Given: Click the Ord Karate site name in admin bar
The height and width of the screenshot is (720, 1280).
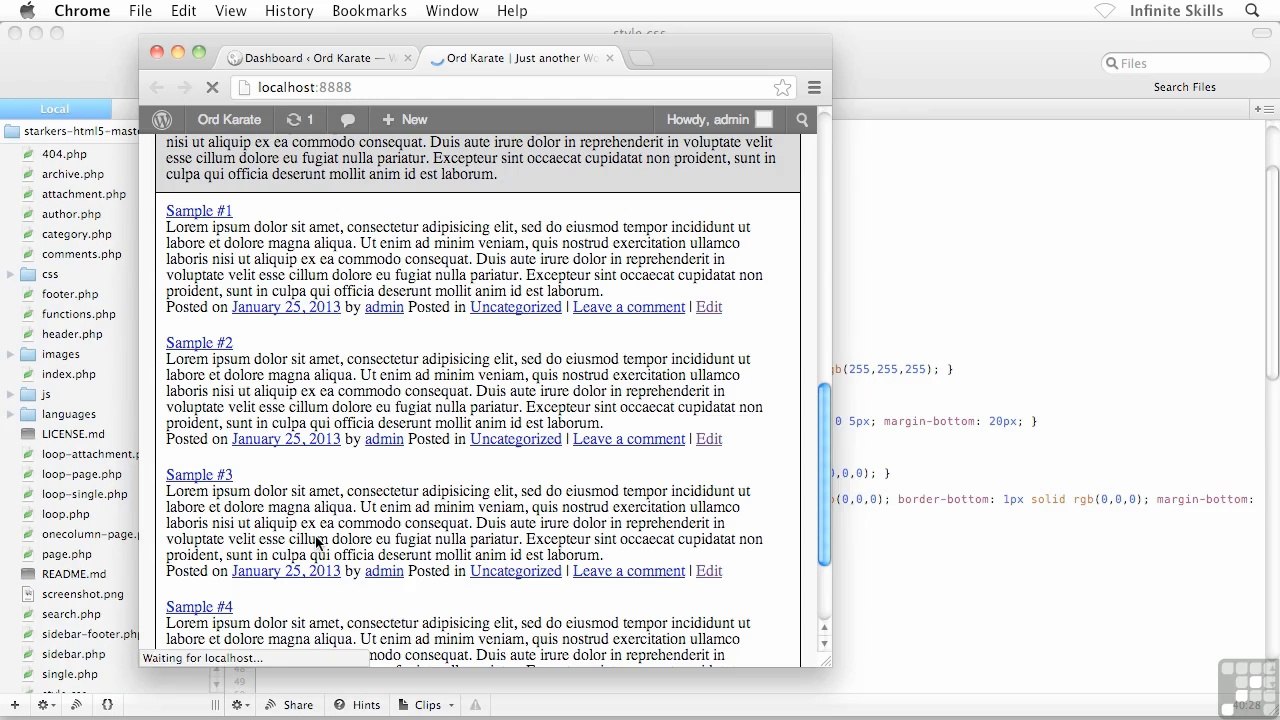Looking at the screenshot, I should [x=229, y=120].
